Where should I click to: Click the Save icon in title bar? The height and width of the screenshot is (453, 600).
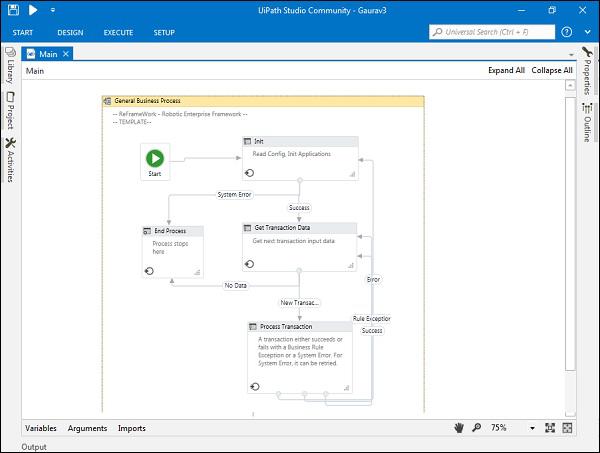click(x=13, y=10)
